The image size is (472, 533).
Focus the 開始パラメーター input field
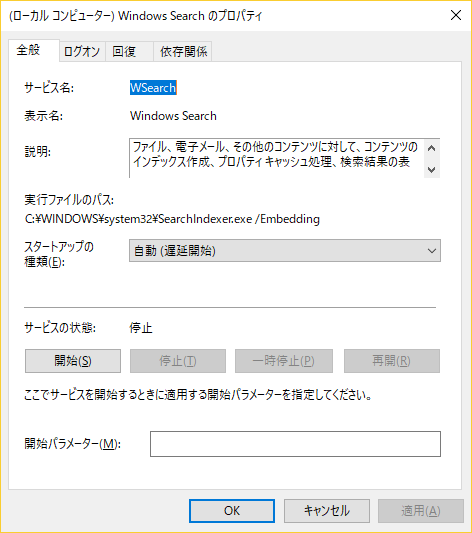click(x=295, y=444)
